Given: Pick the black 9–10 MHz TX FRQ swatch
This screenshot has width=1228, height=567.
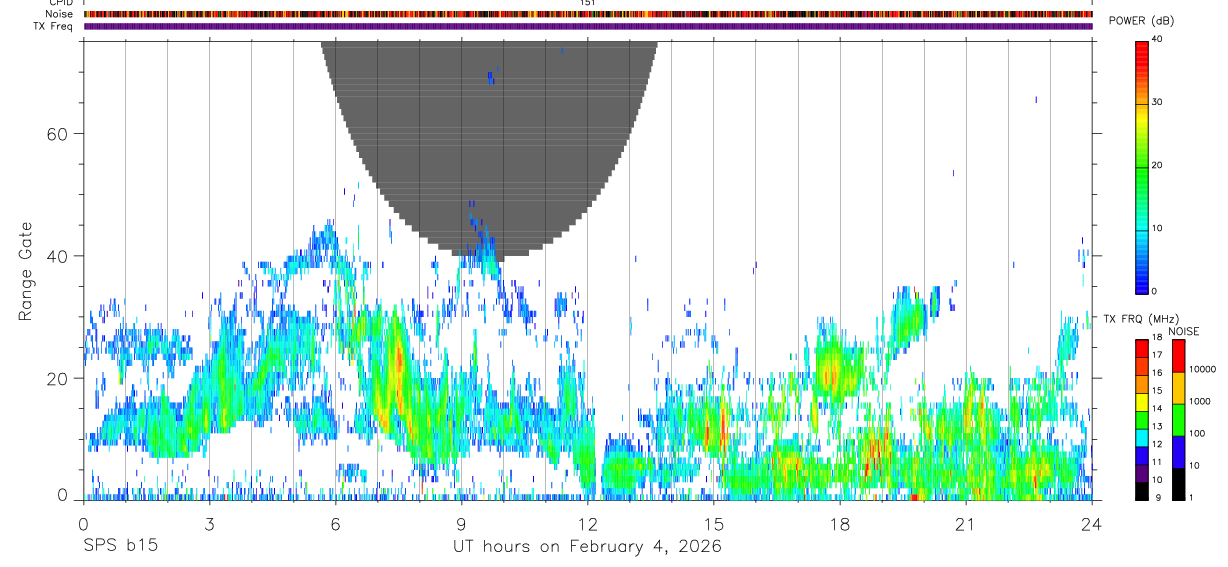Looking at the screenshot, I should tap(1142, 490).
